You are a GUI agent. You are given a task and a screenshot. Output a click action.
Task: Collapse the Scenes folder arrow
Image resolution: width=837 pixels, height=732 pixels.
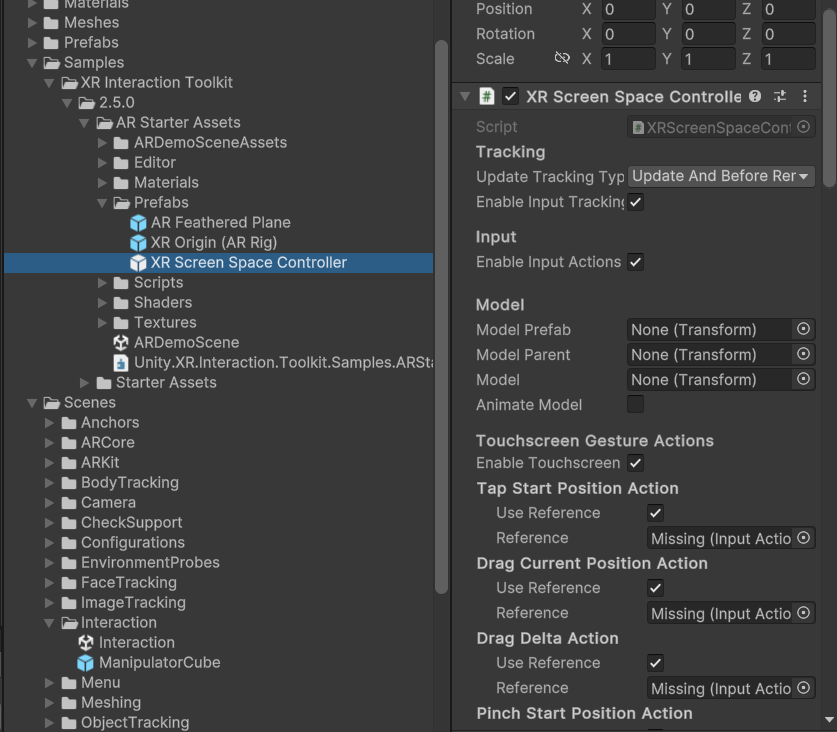32,403
